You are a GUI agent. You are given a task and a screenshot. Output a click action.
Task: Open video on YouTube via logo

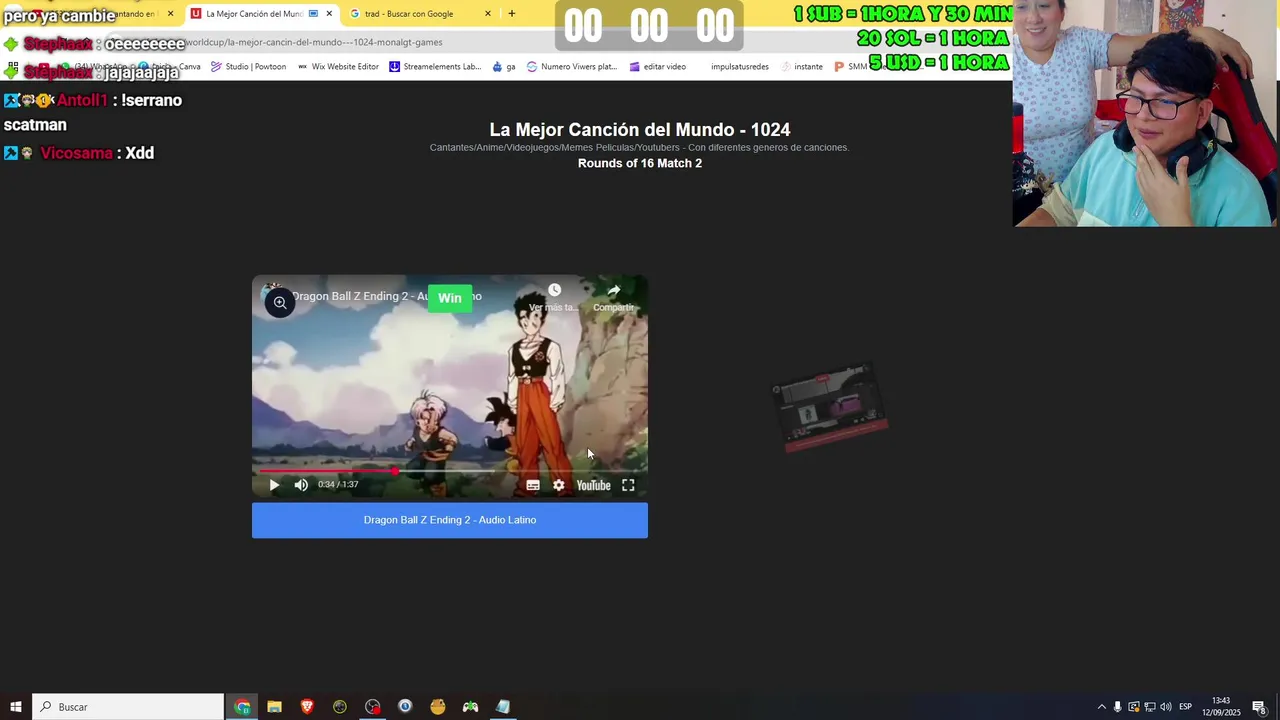[593, 485]
